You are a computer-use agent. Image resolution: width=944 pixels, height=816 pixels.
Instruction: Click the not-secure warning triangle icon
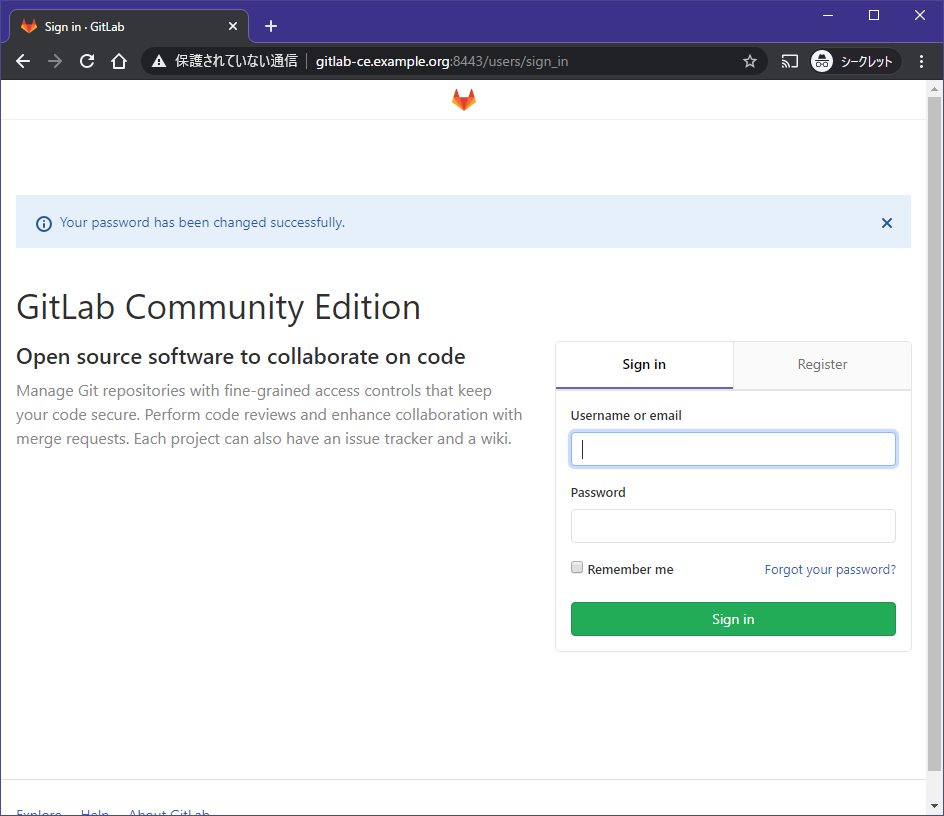coord(159,61)
